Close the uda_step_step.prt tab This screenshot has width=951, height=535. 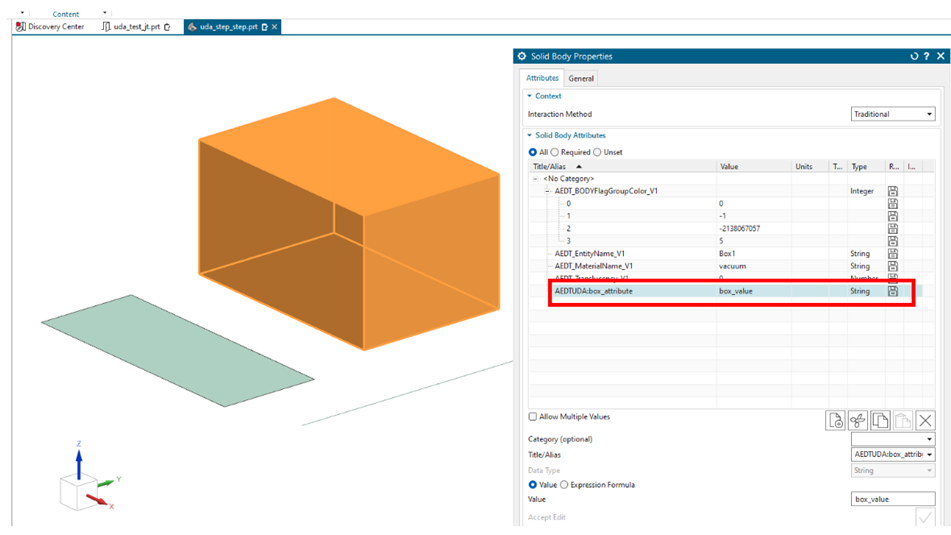click(x=275, y=27)
